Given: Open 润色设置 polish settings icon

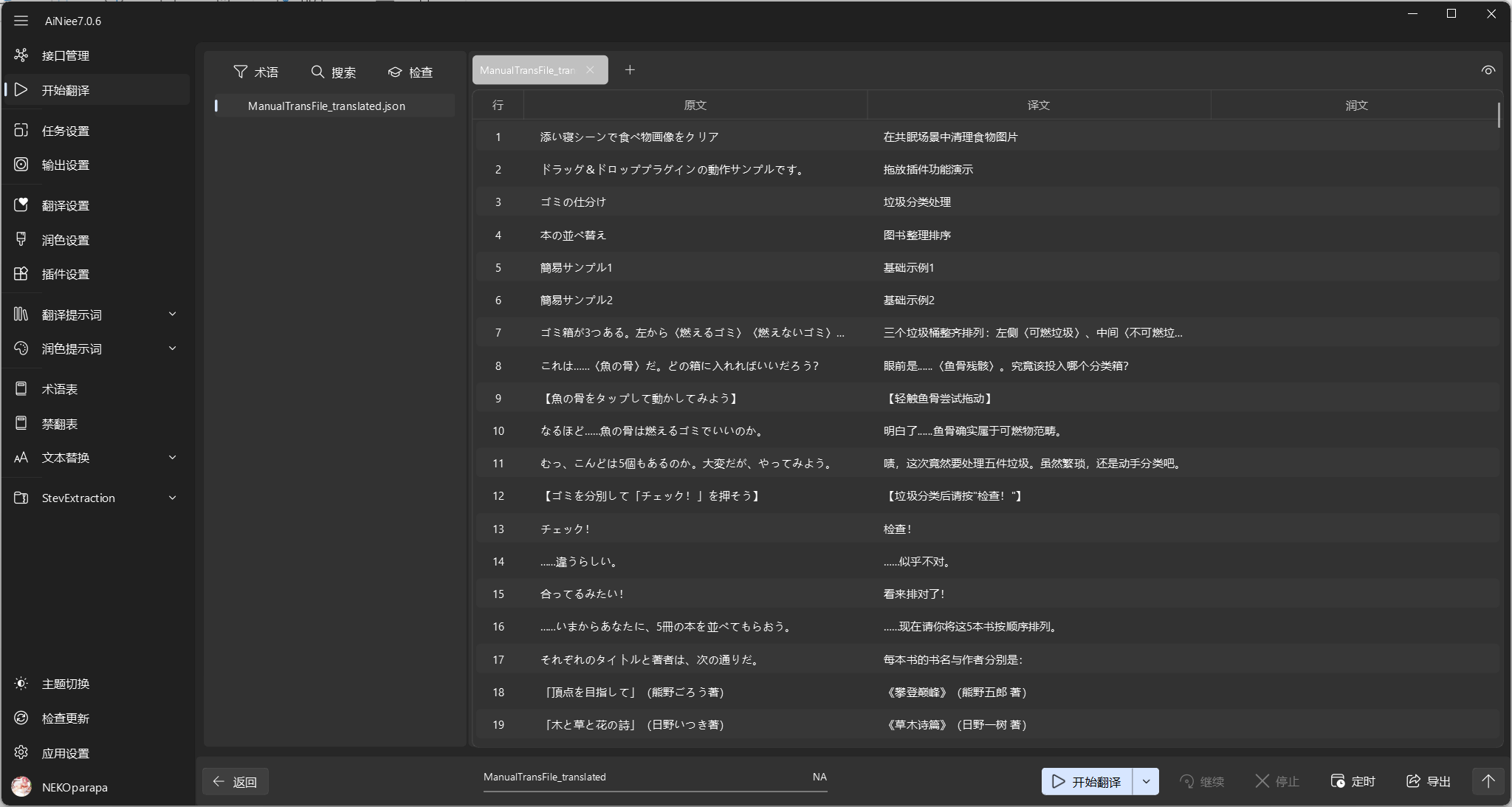Looking at the screenshot, I should coord(21,240).
